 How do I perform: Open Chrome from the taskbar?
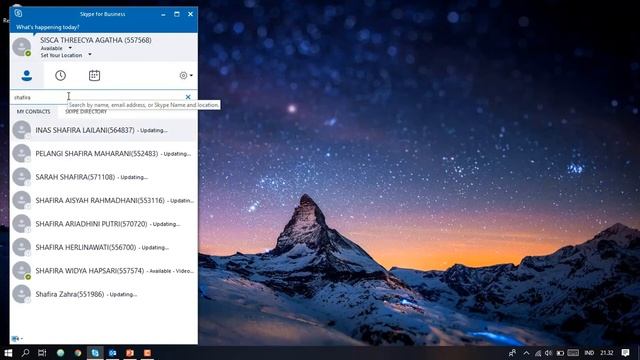coord(78,353)
